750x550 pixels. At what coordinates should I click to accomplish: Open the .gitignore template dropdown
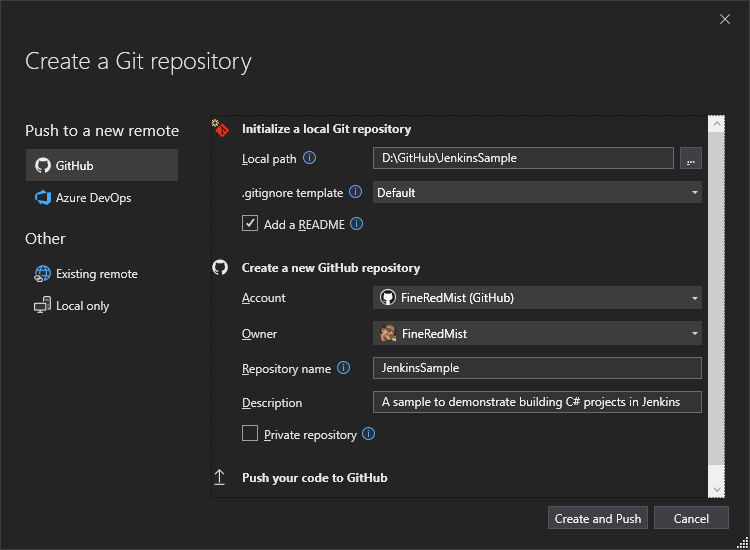tap(537, 192)
